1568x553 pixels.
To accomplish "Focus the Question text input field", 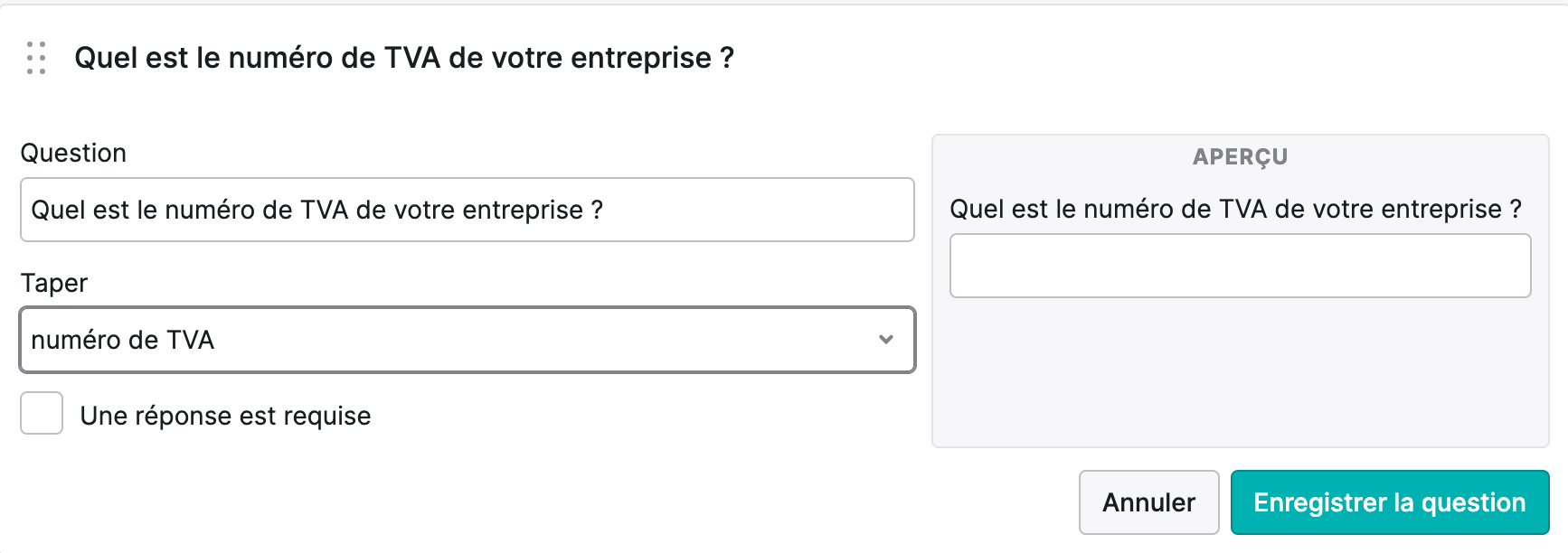I will 468,210.
